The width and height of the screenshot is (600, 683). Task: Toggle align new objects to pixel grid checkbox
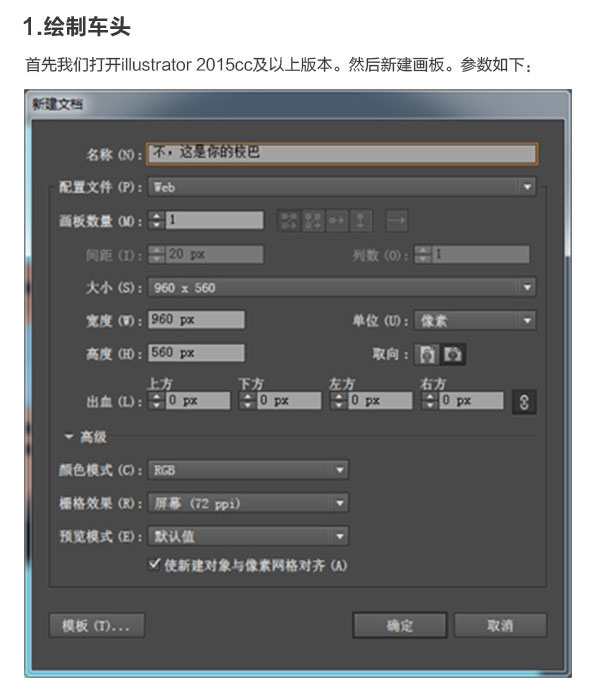(154, 564)
